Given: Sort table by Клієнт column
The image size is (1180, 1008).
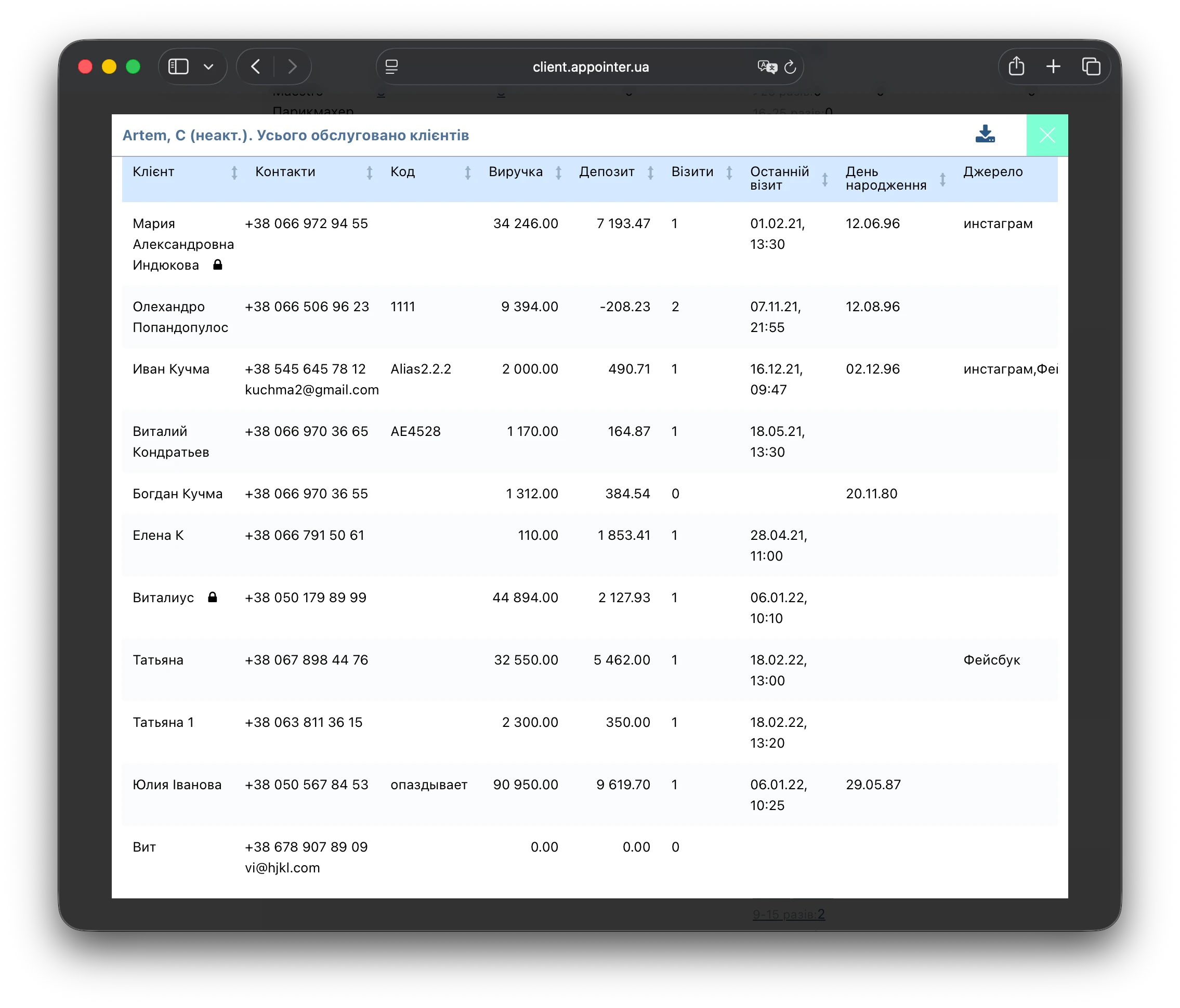Looking at the screenshot, I should (234, 173).
